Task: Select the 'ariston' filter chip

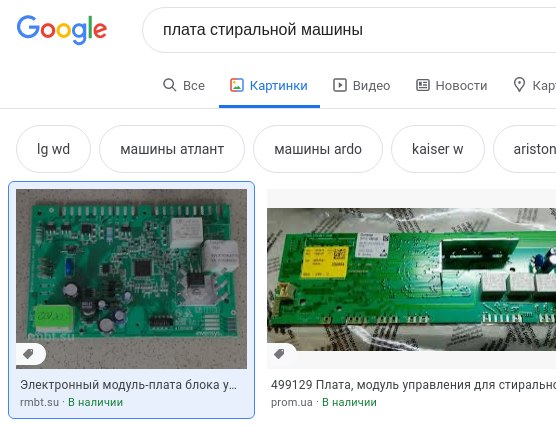Action: coord(526,149)
